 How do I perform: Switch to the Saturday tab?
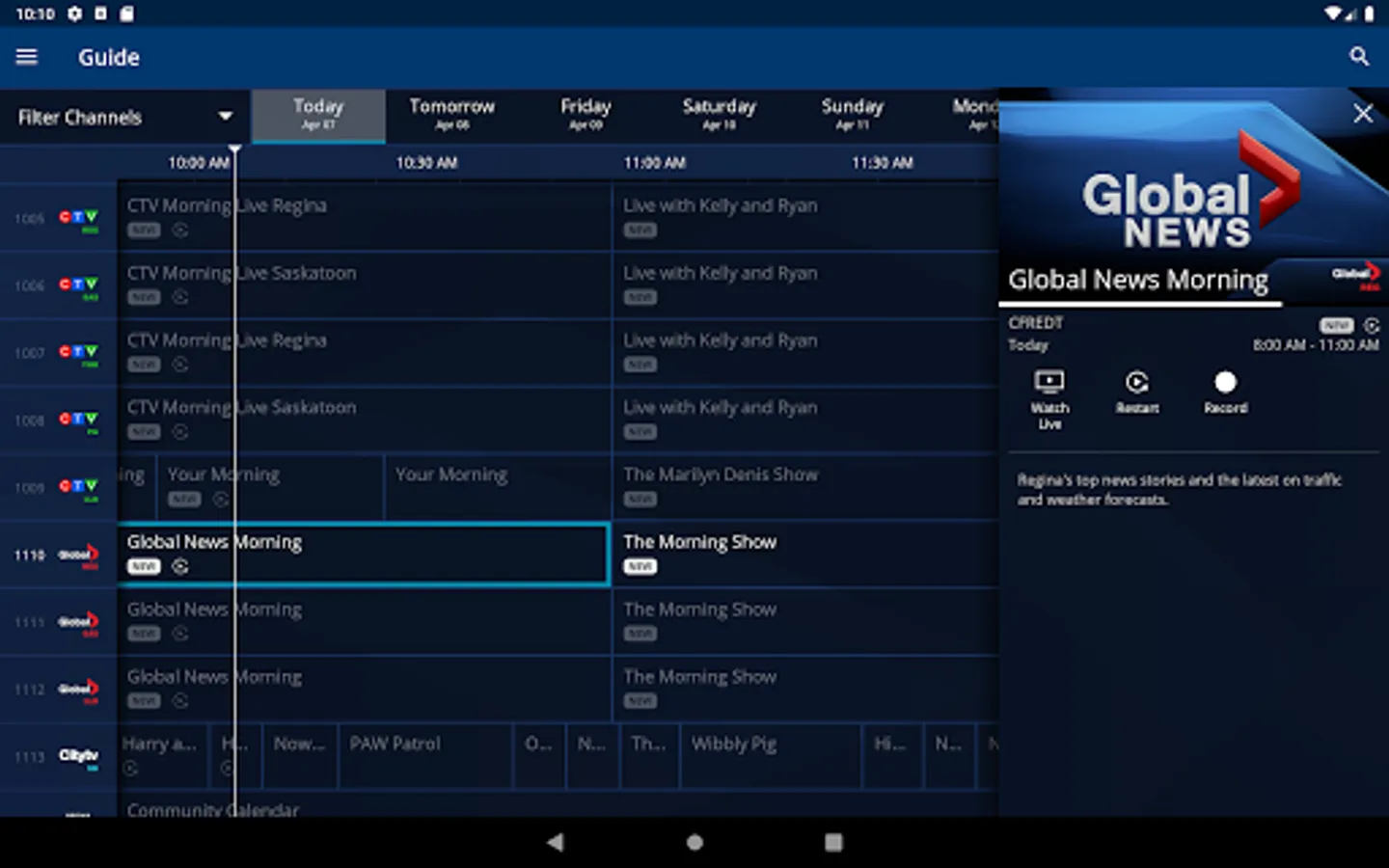pyautogui.click(x=719, y=116)
